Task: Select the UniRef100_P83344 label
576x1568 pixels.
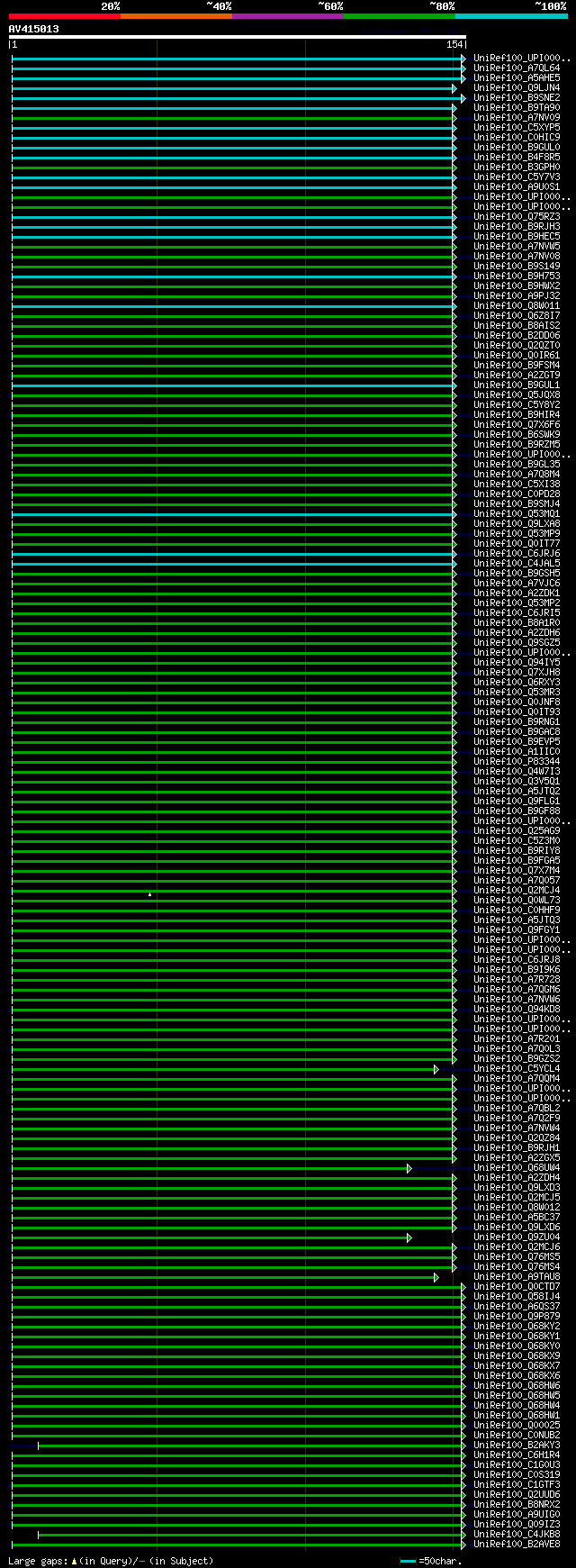Action: pyautogui.click(x=517, y=762)
